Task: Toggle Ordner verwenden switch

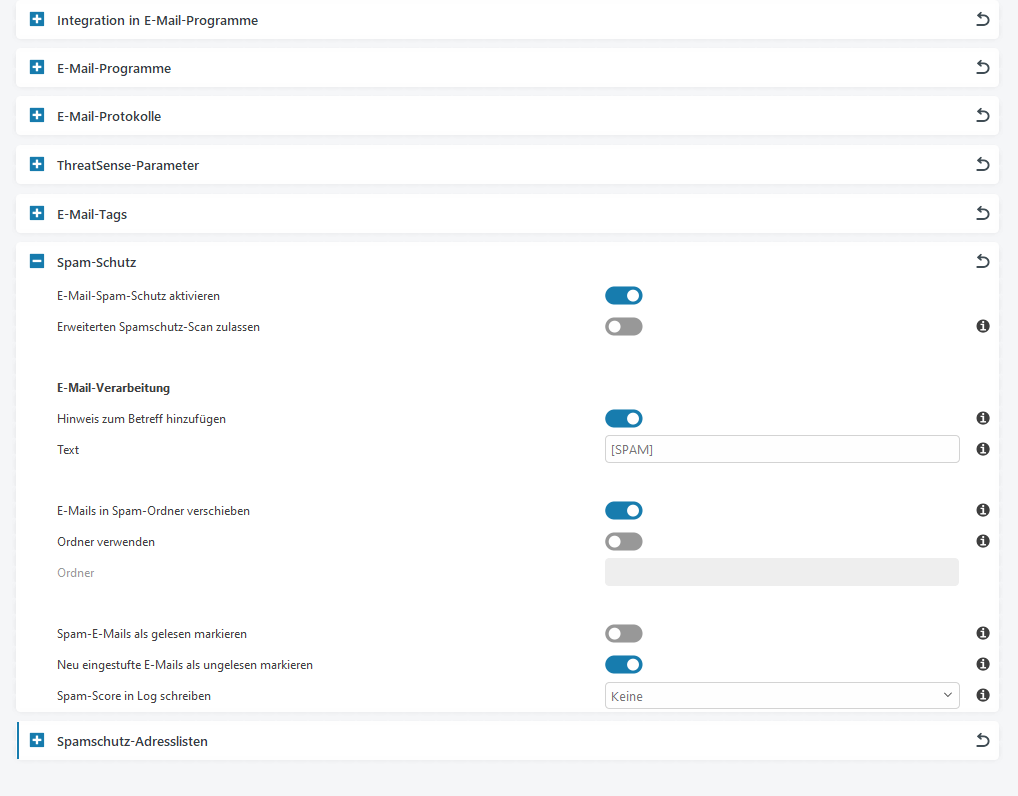Action: coord(624,541)
